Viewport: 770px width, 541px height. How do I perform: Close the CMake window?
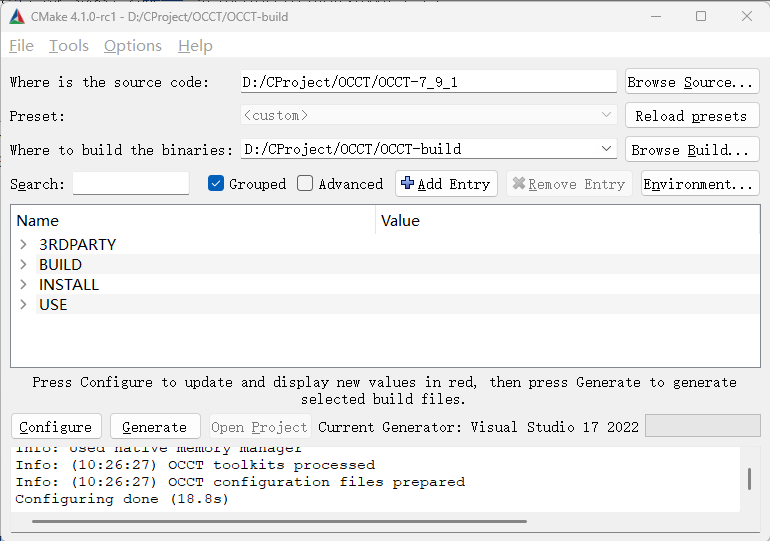coord(747,16)
